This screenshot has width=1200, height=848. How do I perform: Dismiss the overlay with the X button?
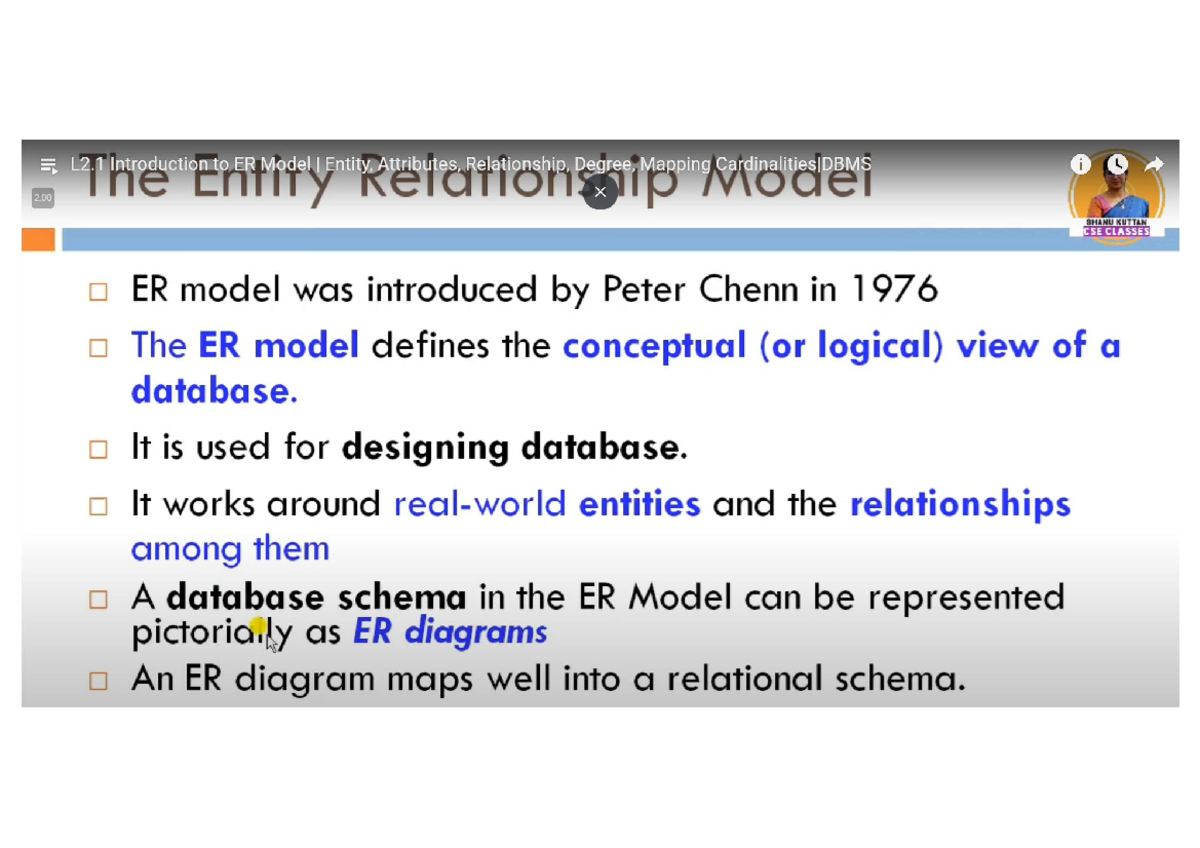600,192
